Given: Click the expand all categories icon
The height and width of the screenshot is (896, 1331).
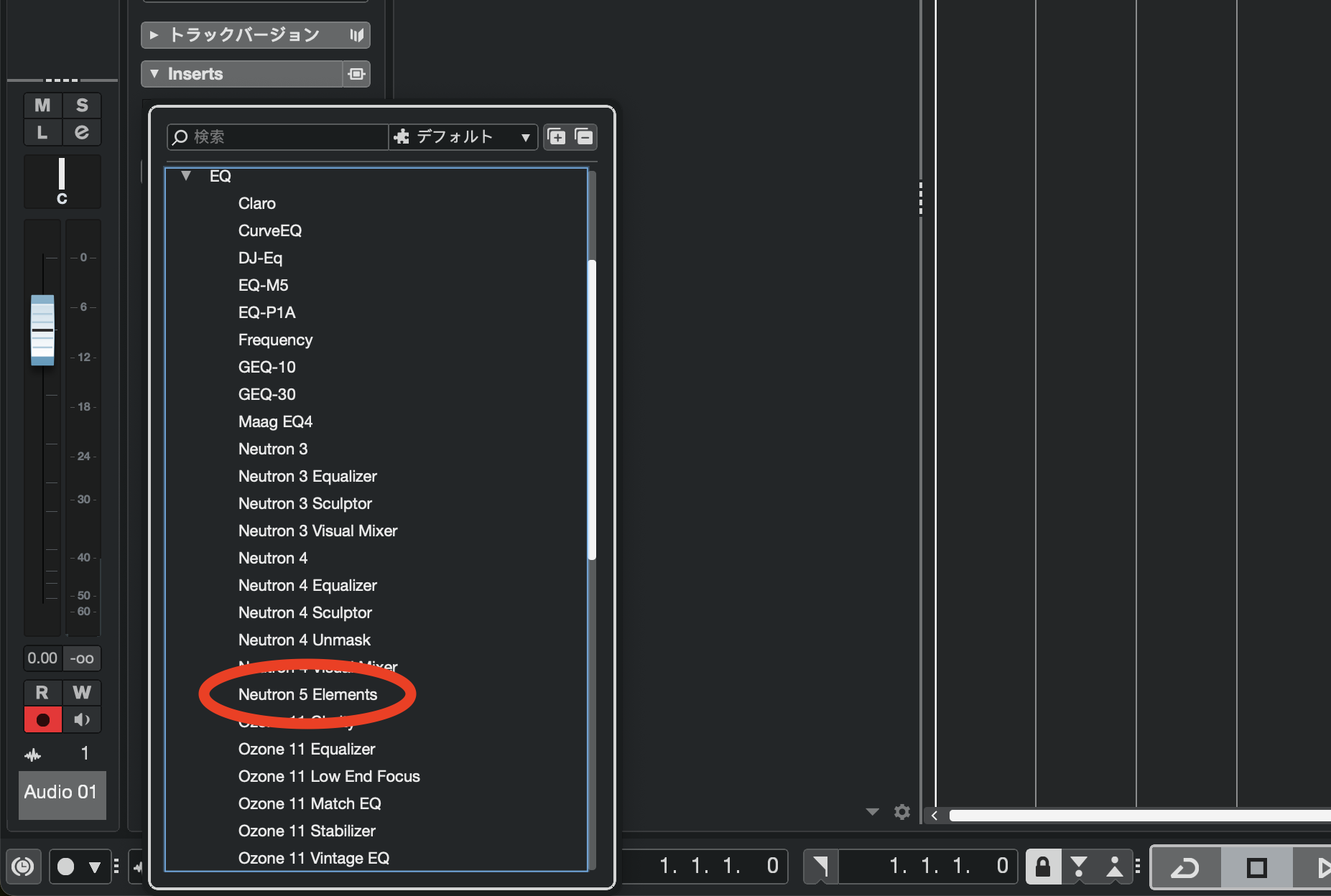Looking at the screenshot, I should tap(557, 136).
